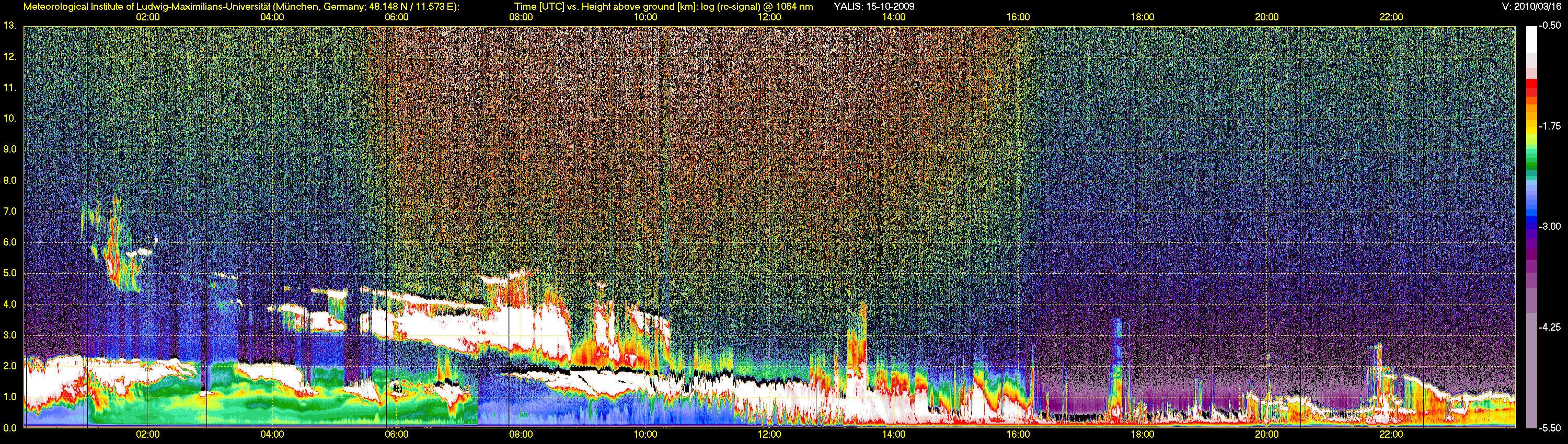The width and height of the screenshot is (1568, 444).
Task: Click the '10.' height axis label
Action: tap(9, 118)
